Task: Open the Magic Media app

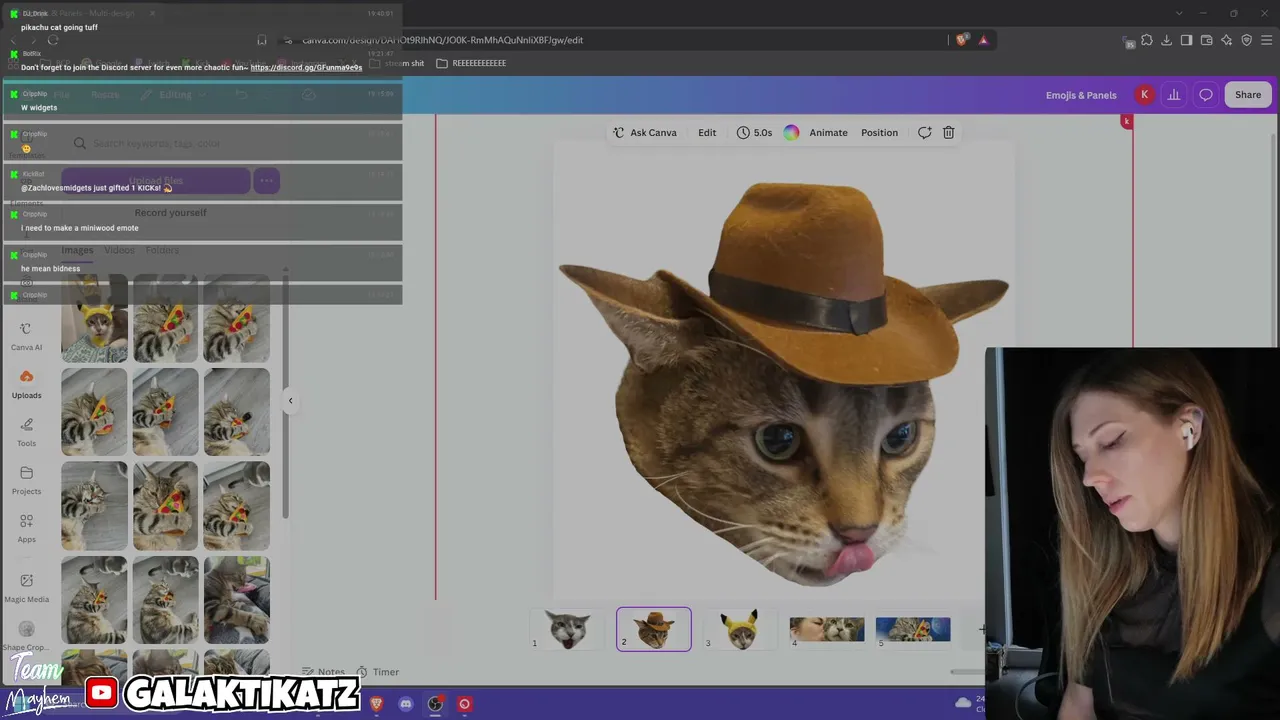Action: [x=26, y=588]
